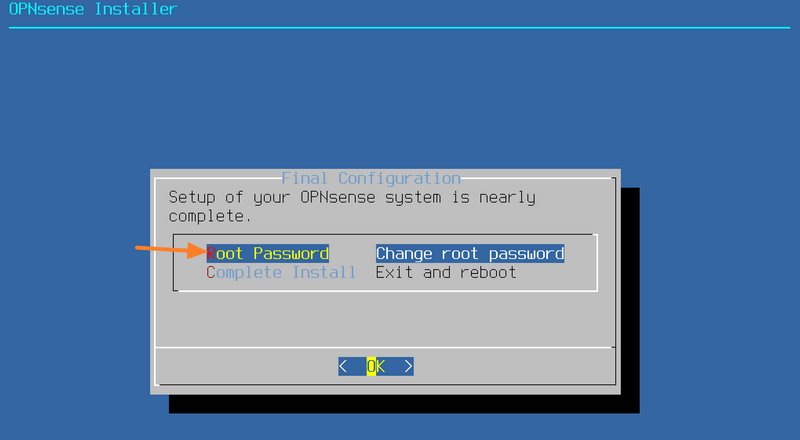Select the Root Password menu entry
This screenshot has width=800, height=440.
(x=268, y=254)
